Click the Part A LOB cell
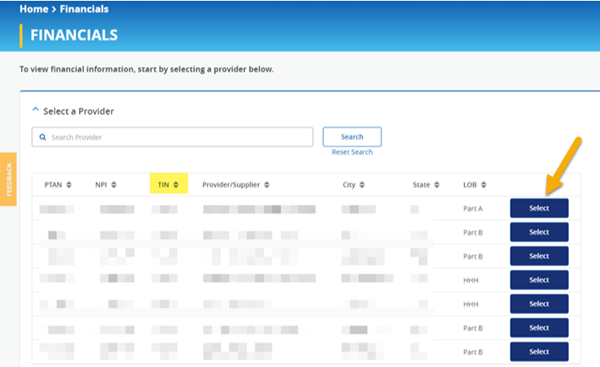Screen dimensions: 600x367 tap(473, 209)
